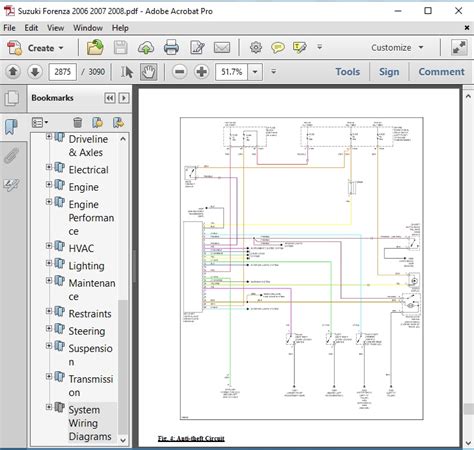Send file by email envelope icon
The width and height of the screenshot is (474, 450).
[x=222, y=48]
